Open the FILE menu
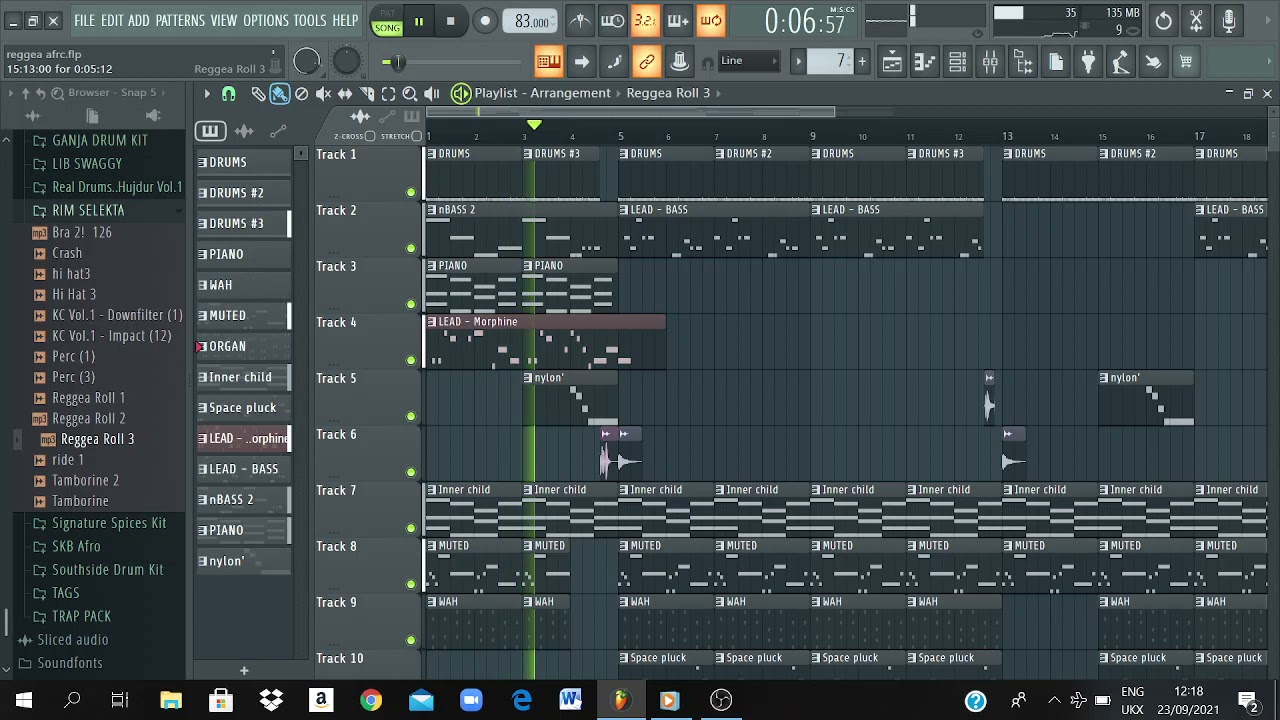 85,20
